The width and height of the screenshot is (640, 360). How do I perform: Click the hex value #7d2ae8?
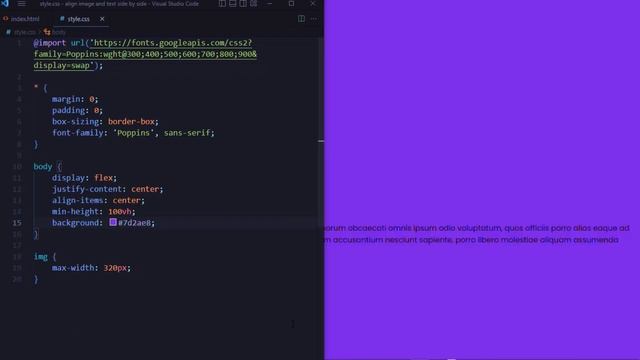[x=134, y=223]
